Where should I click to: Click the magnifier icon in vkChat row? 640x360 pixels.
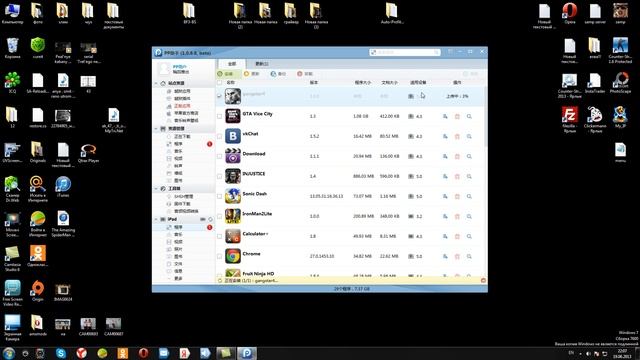coord(469,136)
